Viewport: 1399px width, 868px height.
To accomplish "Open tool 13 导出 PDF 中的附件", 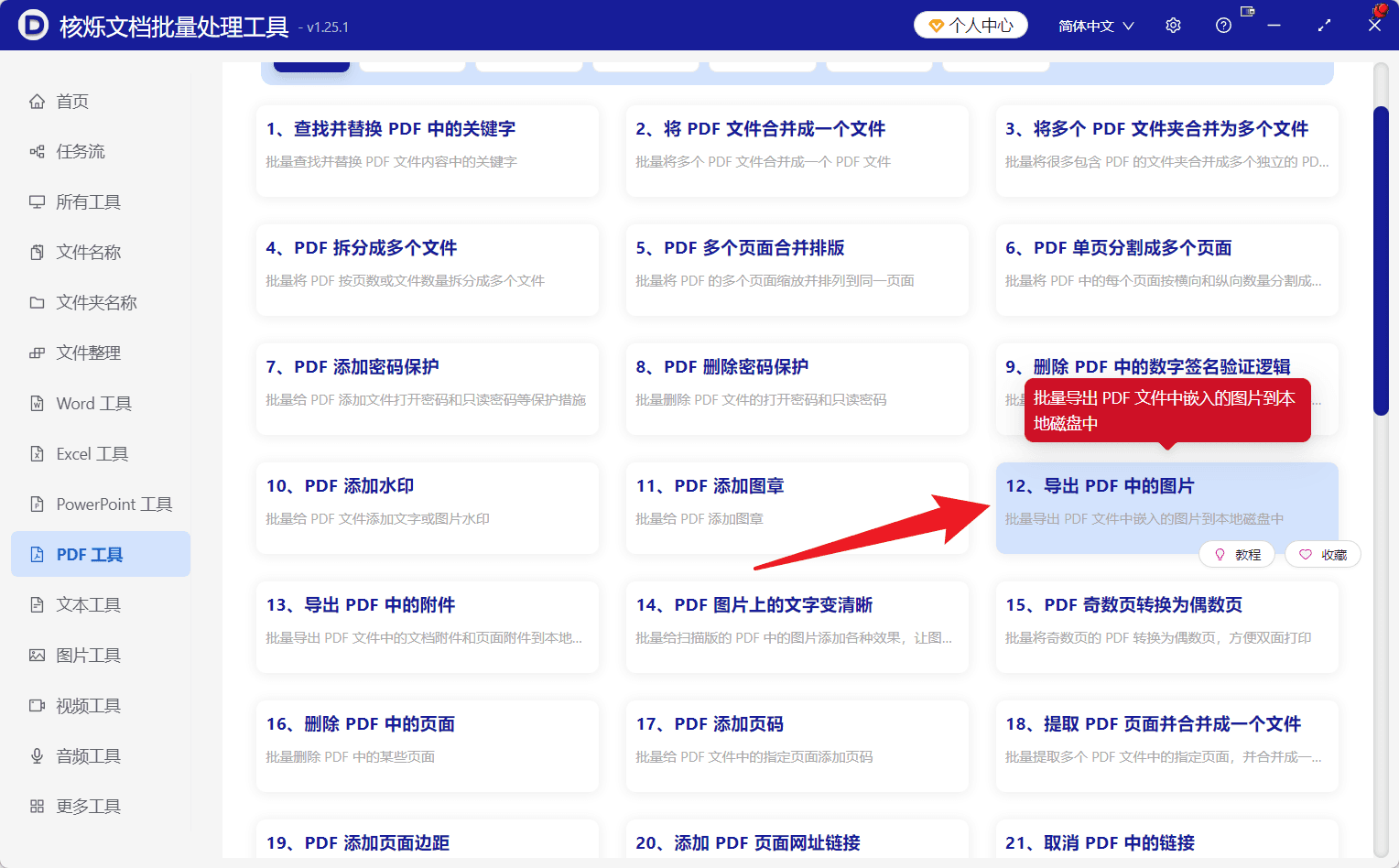I will [428, 627].
